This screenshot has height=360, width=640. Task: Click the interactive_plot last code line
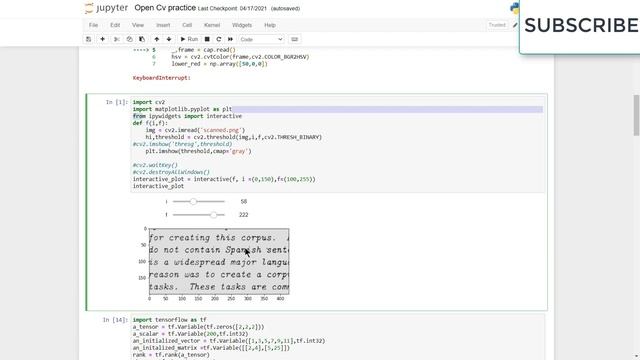click(x=158, y=186)
